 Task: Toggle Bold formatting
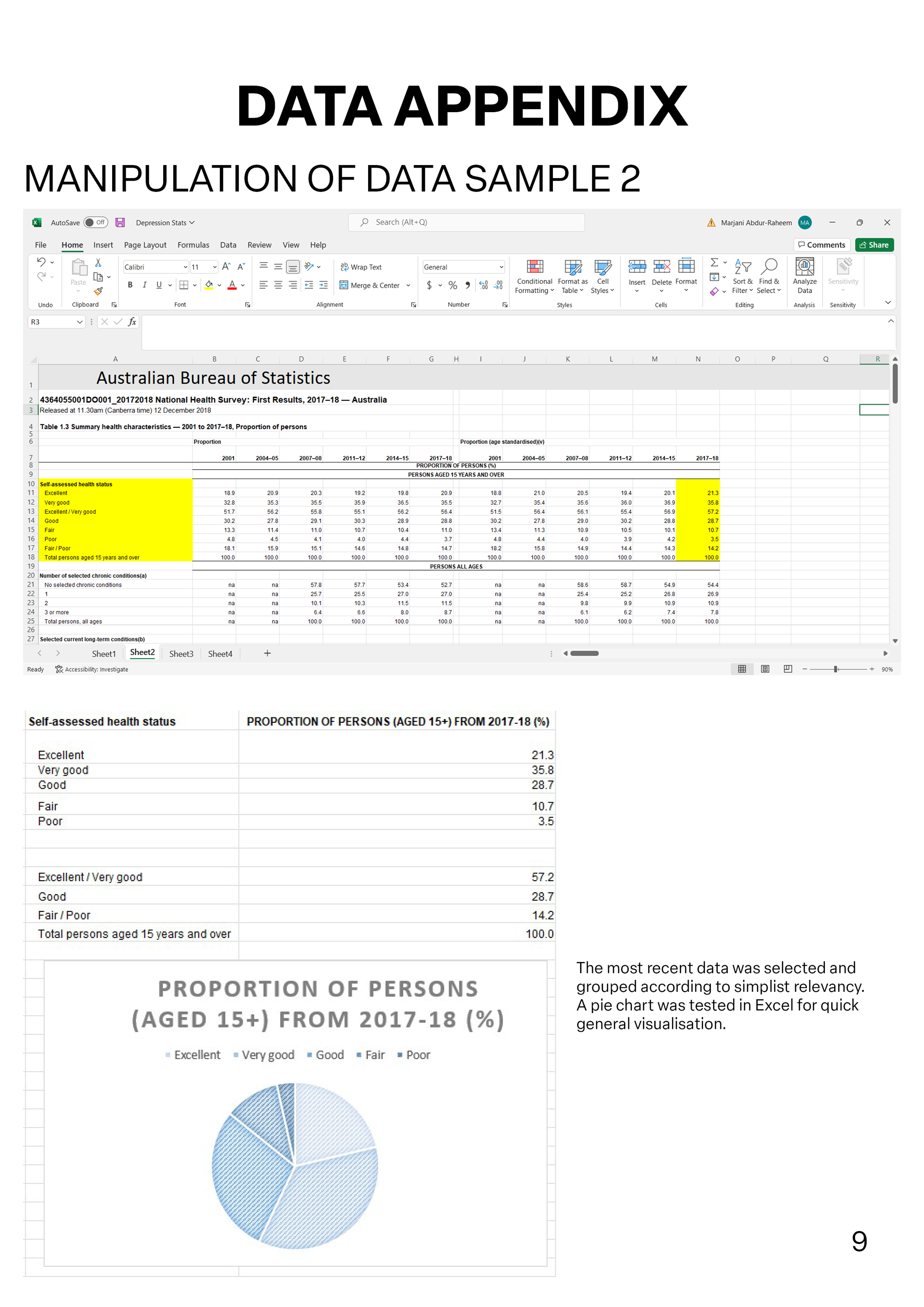pyautogui.click(x=130, y=284)
